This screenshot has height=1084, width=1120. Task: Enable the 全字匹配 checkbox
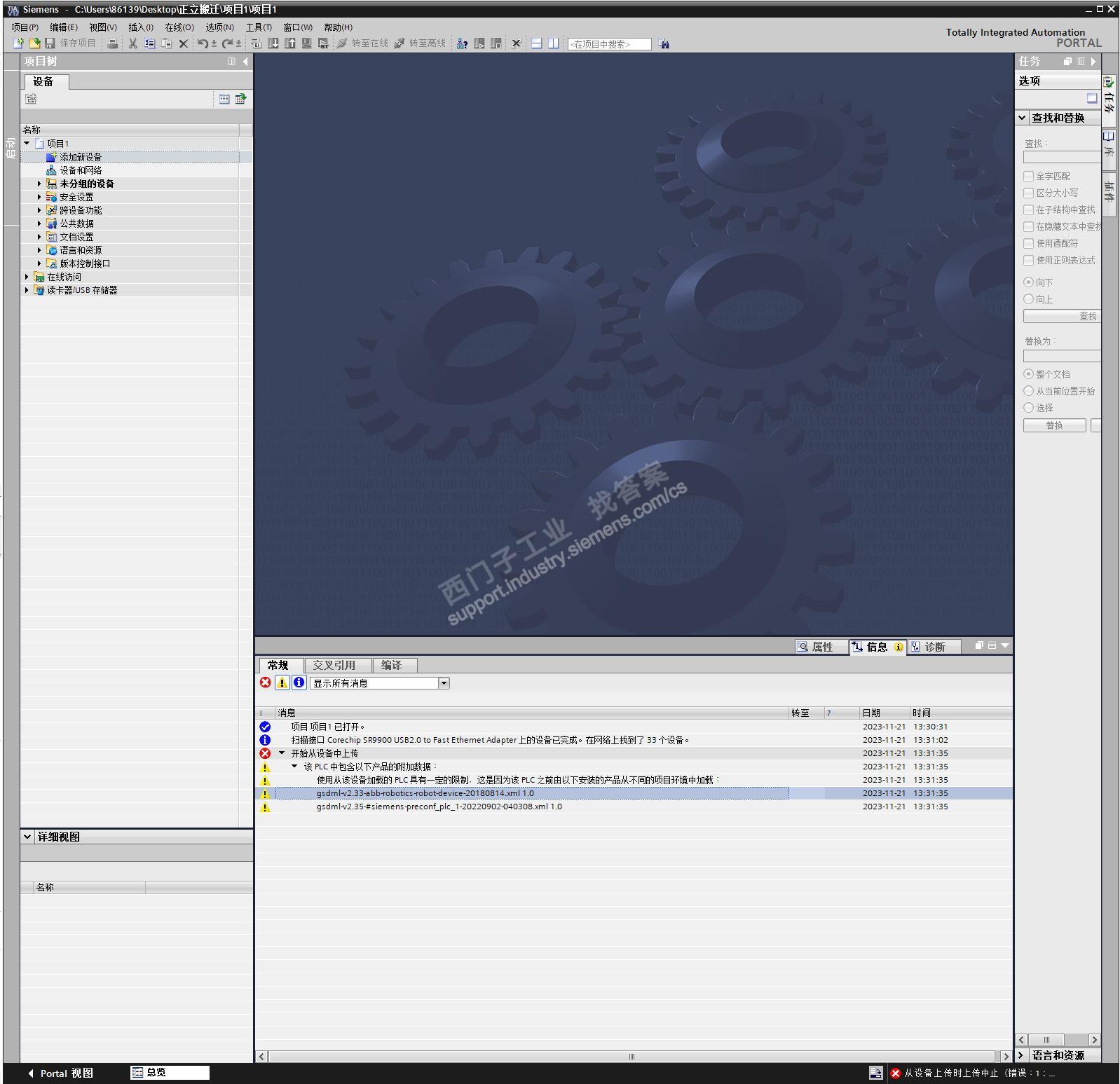(x=1029, y=176)
